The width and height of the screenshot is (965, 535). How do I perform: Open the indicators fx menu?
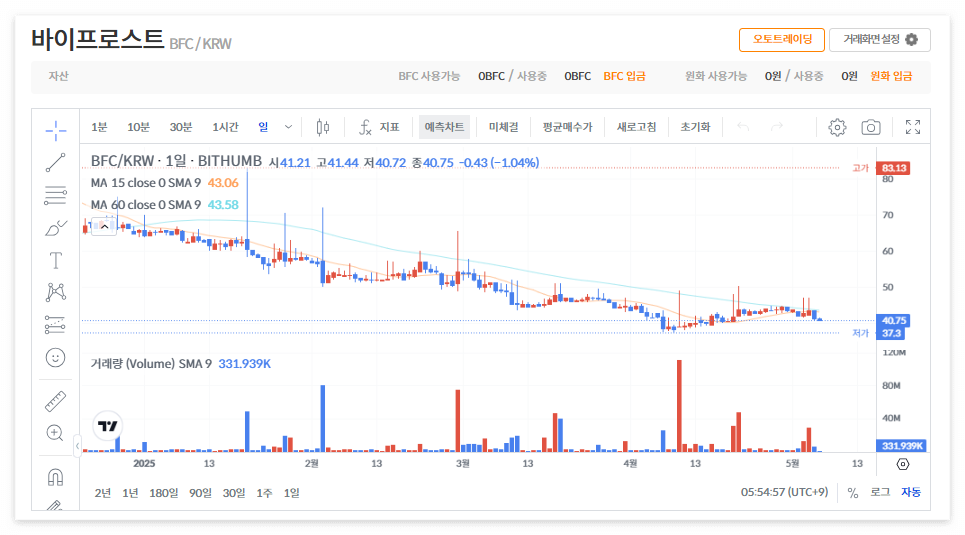(379, 127)
